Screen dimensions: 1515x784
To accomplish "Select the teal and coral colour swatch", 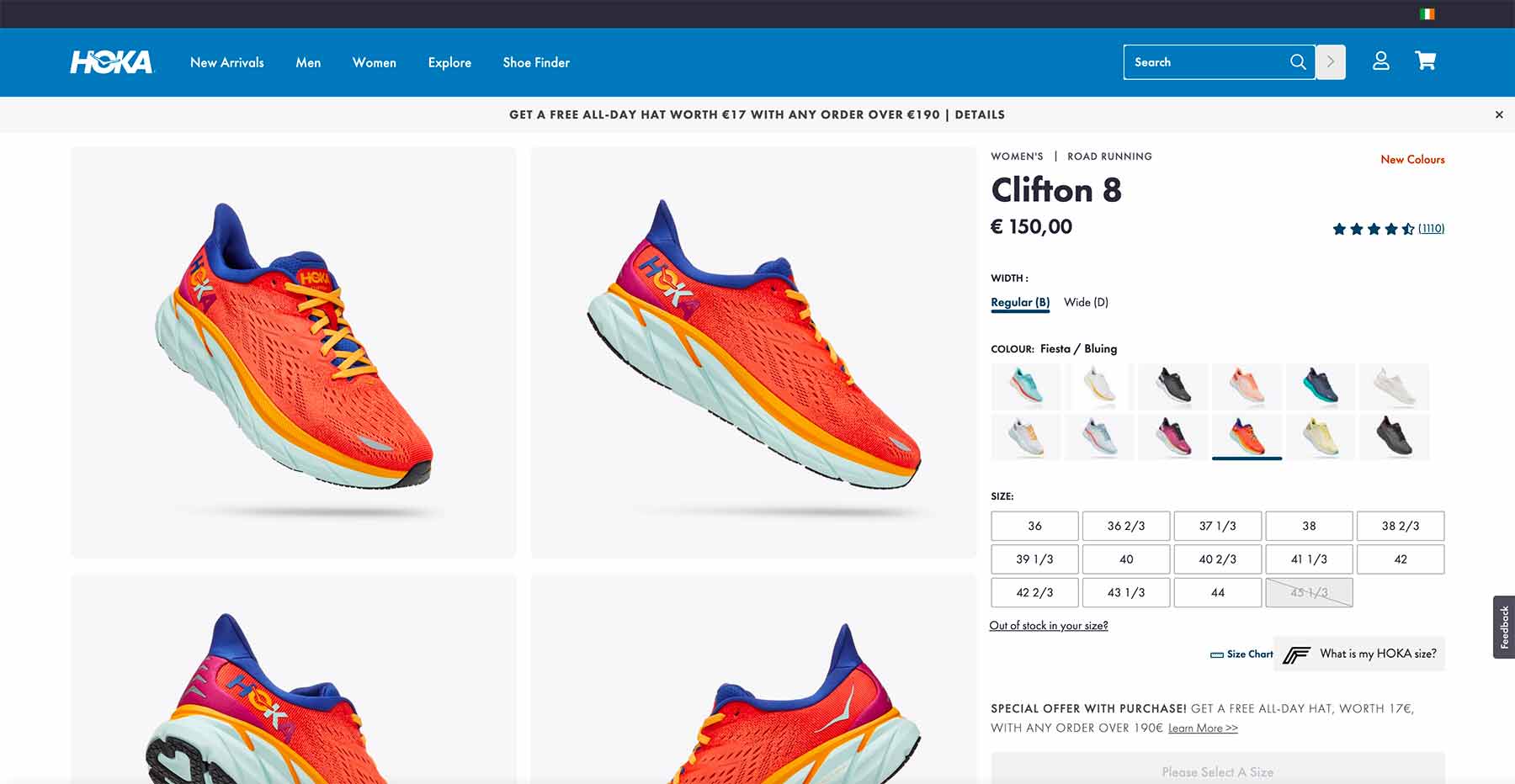I will point(1026,386).
